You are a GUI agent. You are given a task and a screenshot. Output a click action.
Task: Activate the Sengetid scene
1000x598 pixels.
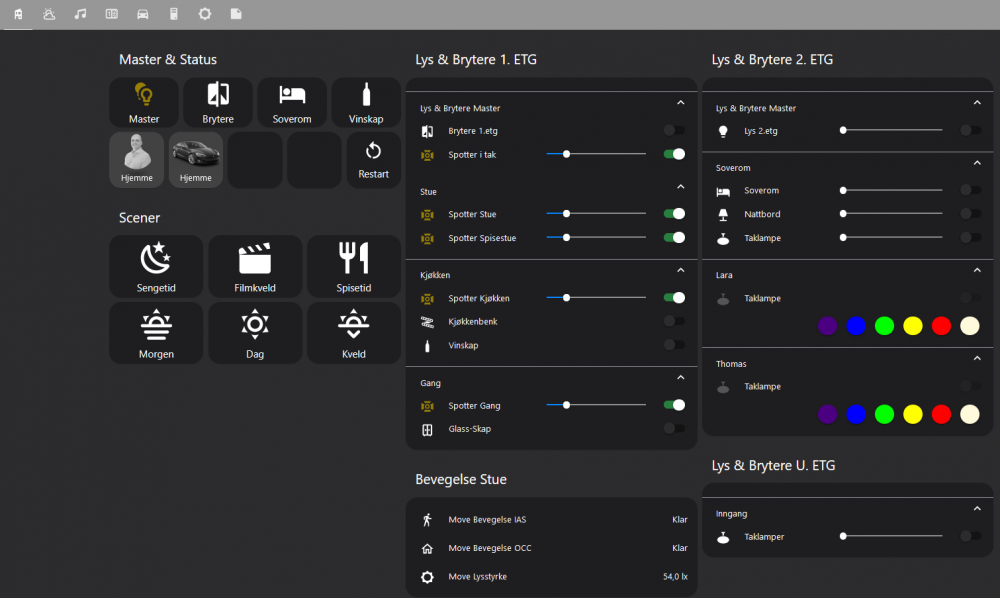[x=156, y=266]
